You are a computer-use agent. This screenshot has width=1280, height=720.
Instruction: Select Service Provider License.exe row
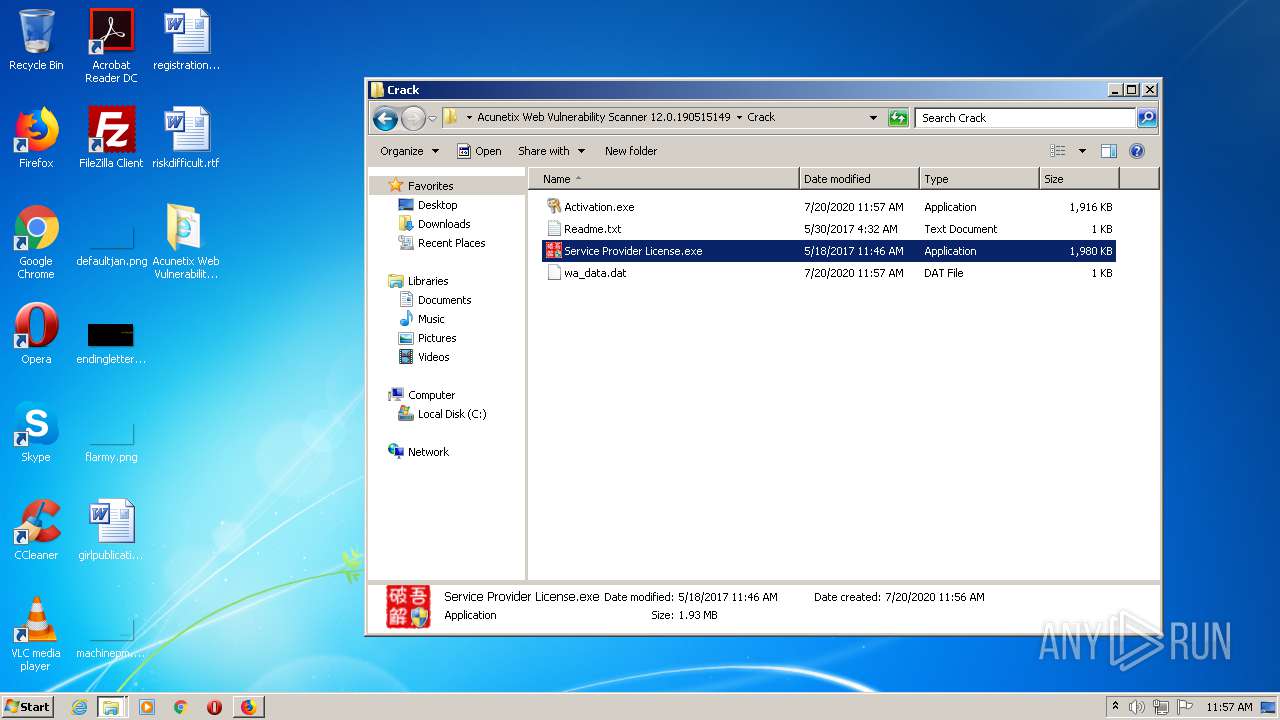point(829,251)
